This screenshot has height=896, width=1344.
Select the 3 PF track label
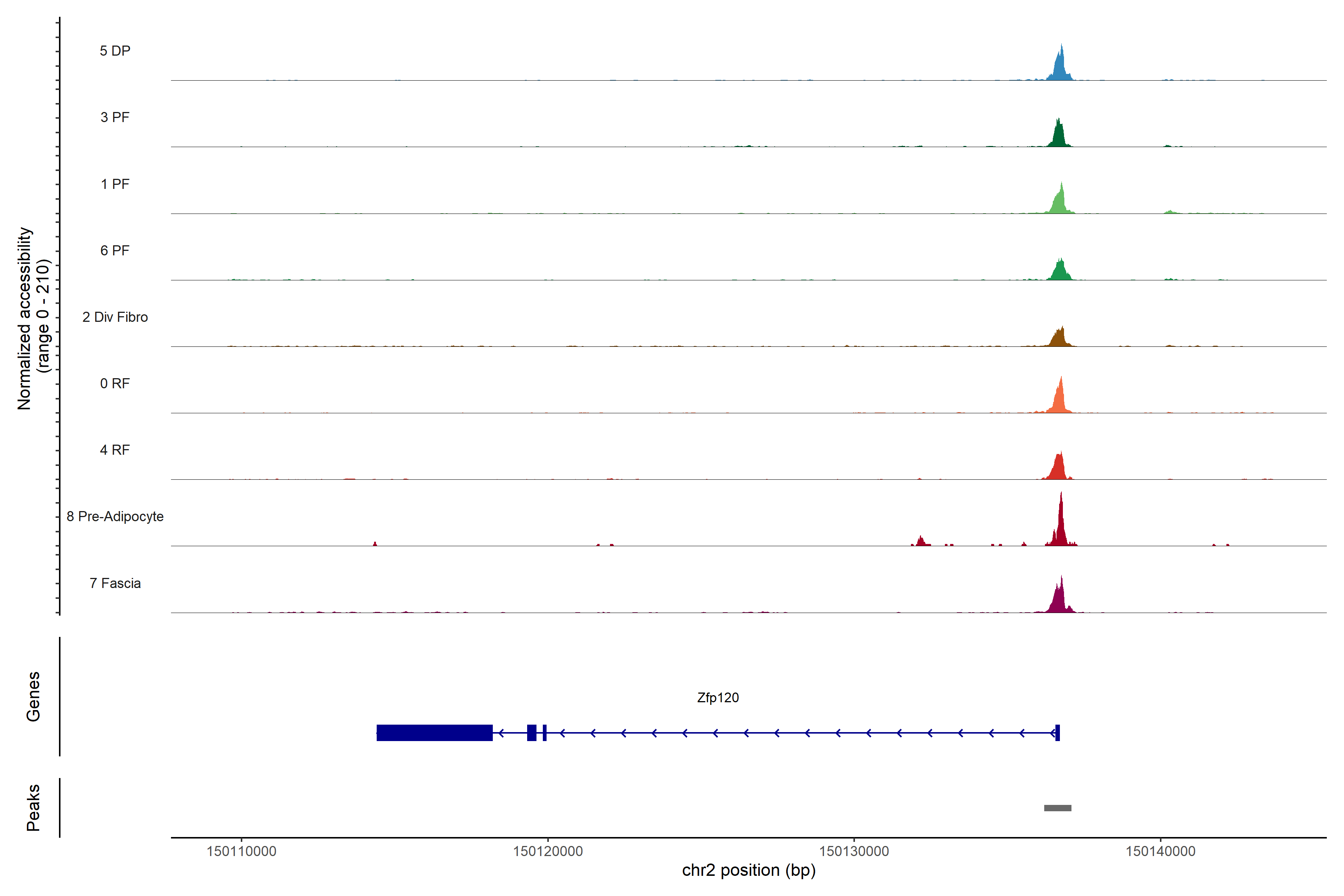115,117
